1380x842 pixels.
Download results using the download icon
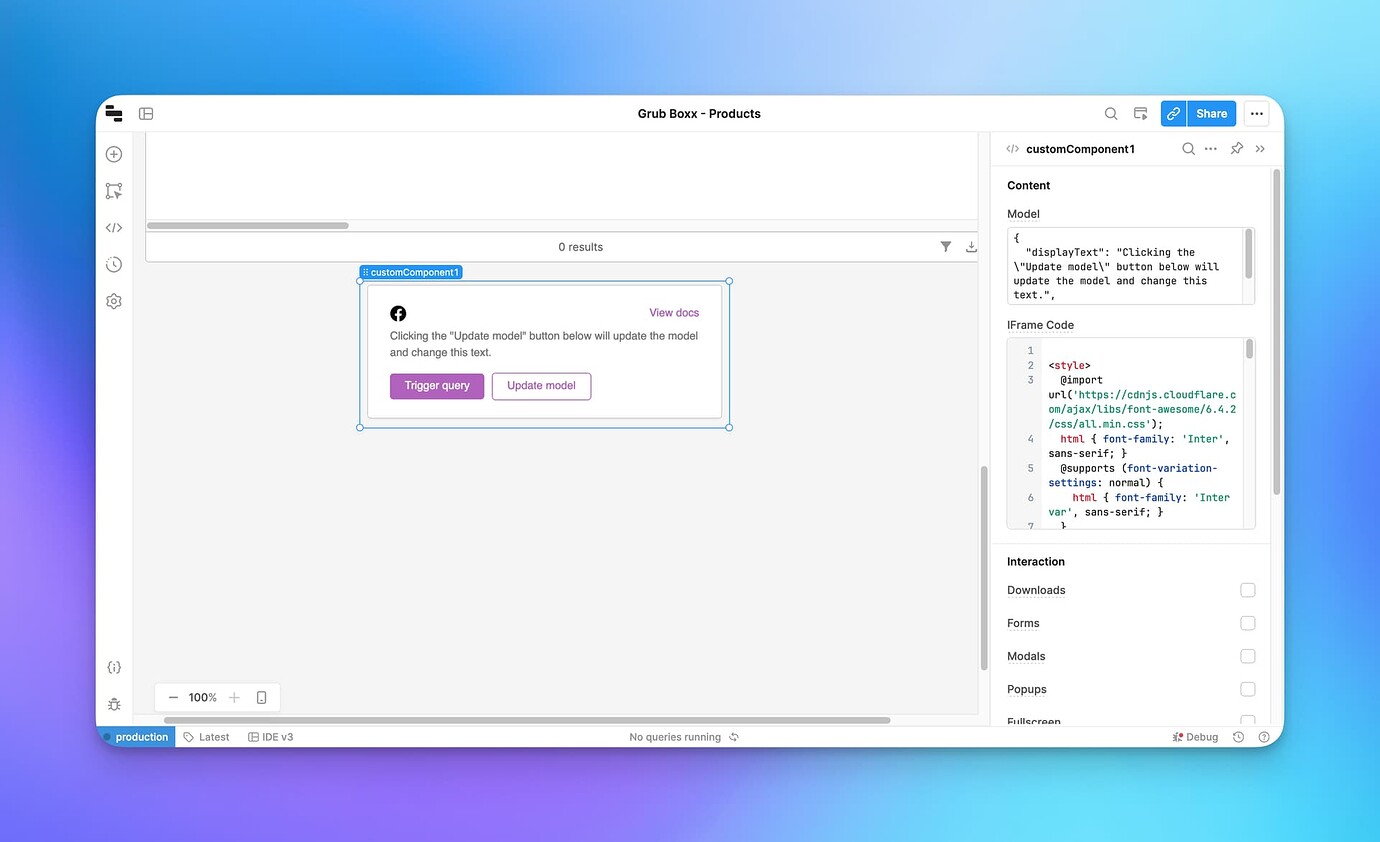point(970,246)
